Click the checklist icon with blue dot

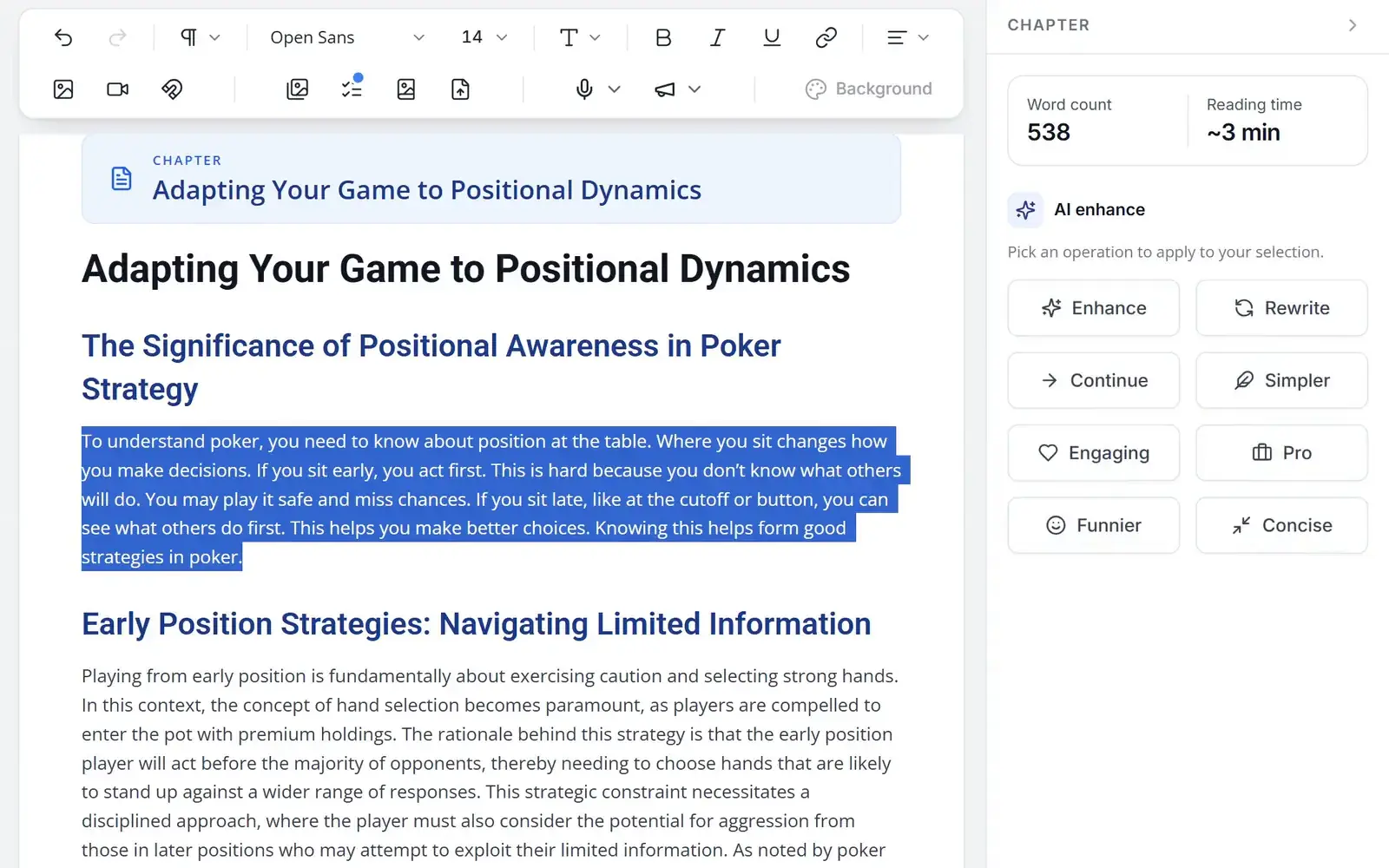click(352, 89)
